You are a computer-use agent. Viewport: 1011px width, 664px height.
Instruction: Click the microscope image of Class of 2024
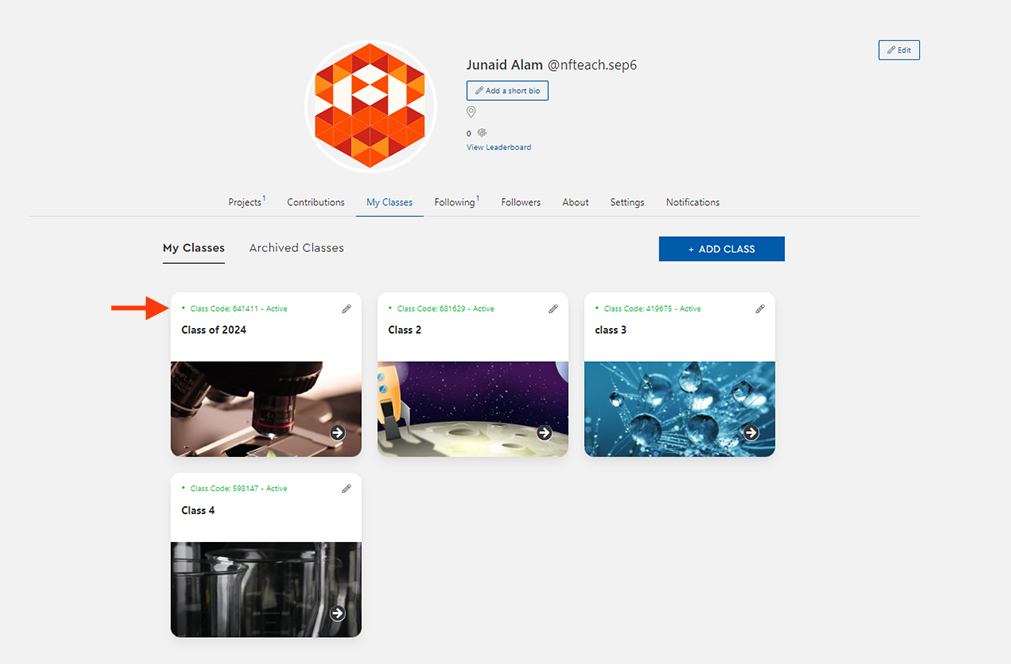click(x=266, y=409)
